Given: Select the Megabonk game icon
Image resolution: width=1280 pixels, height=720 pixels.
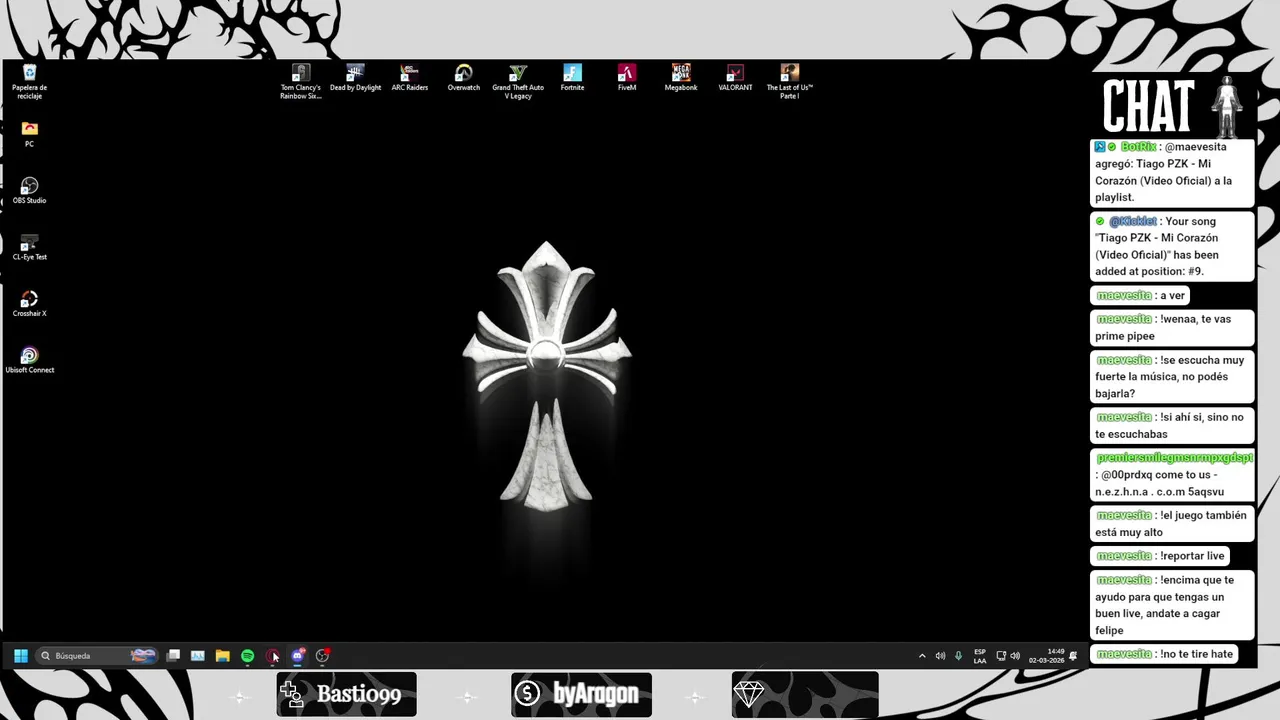Looking at the screenshot, I should pos(681,78).
